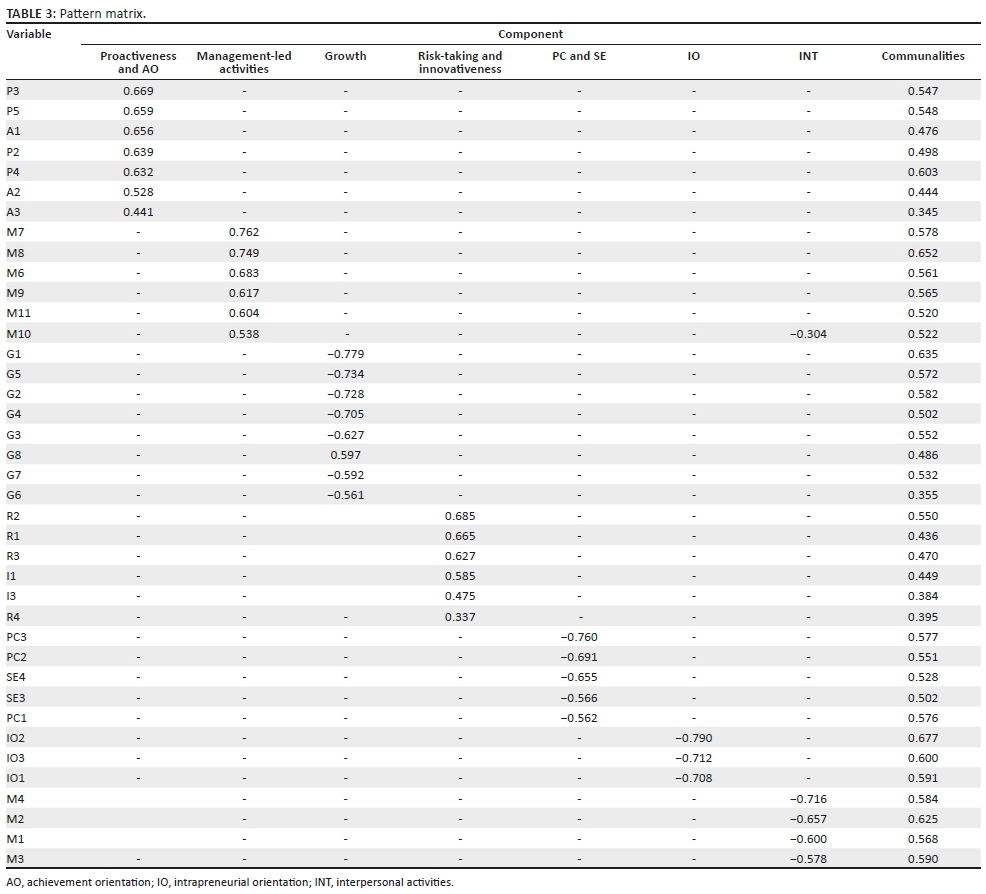Select the 0.597 loading in row G8
Screen dimensions: 986x894
click(x=345, y=455)
